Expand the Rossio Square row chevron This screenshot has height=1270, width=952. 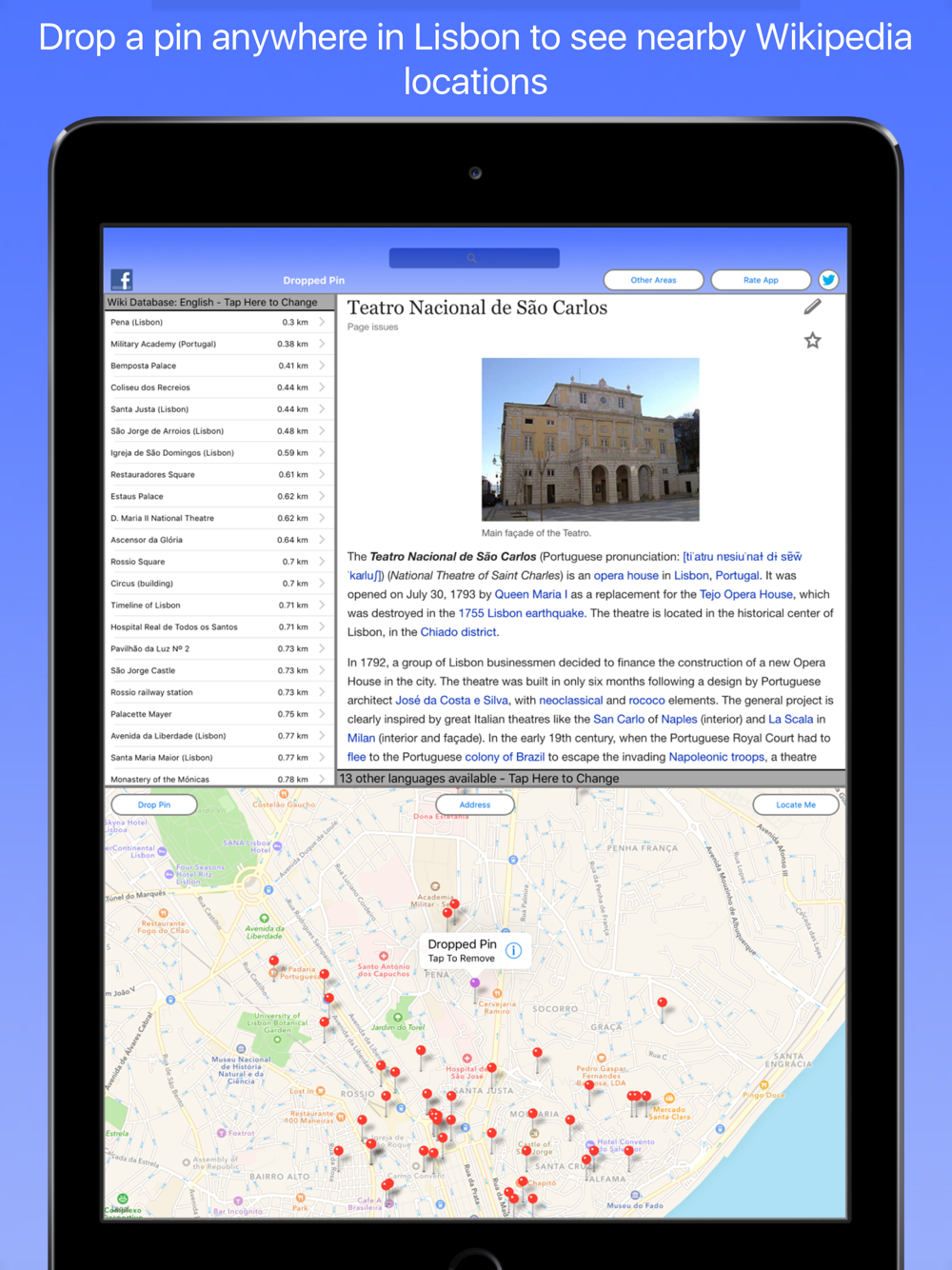[322, 562]
